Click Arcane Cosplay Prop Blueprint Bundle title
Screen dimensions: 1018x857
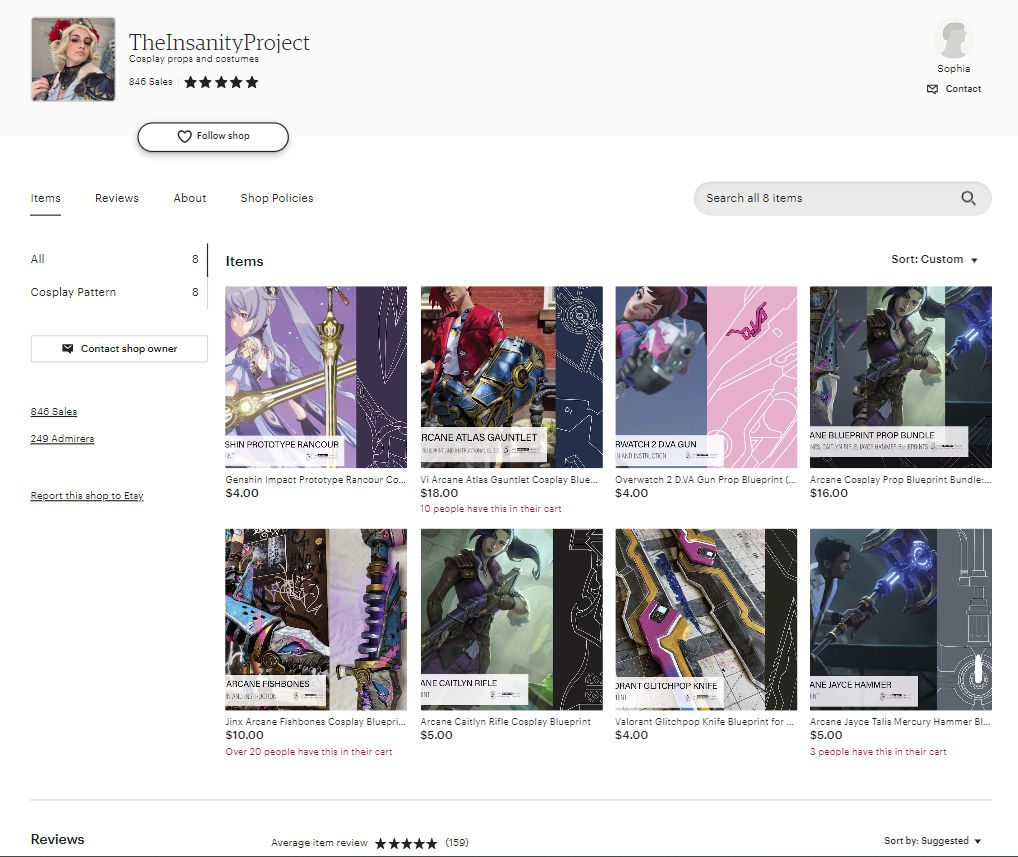(901, 480)
